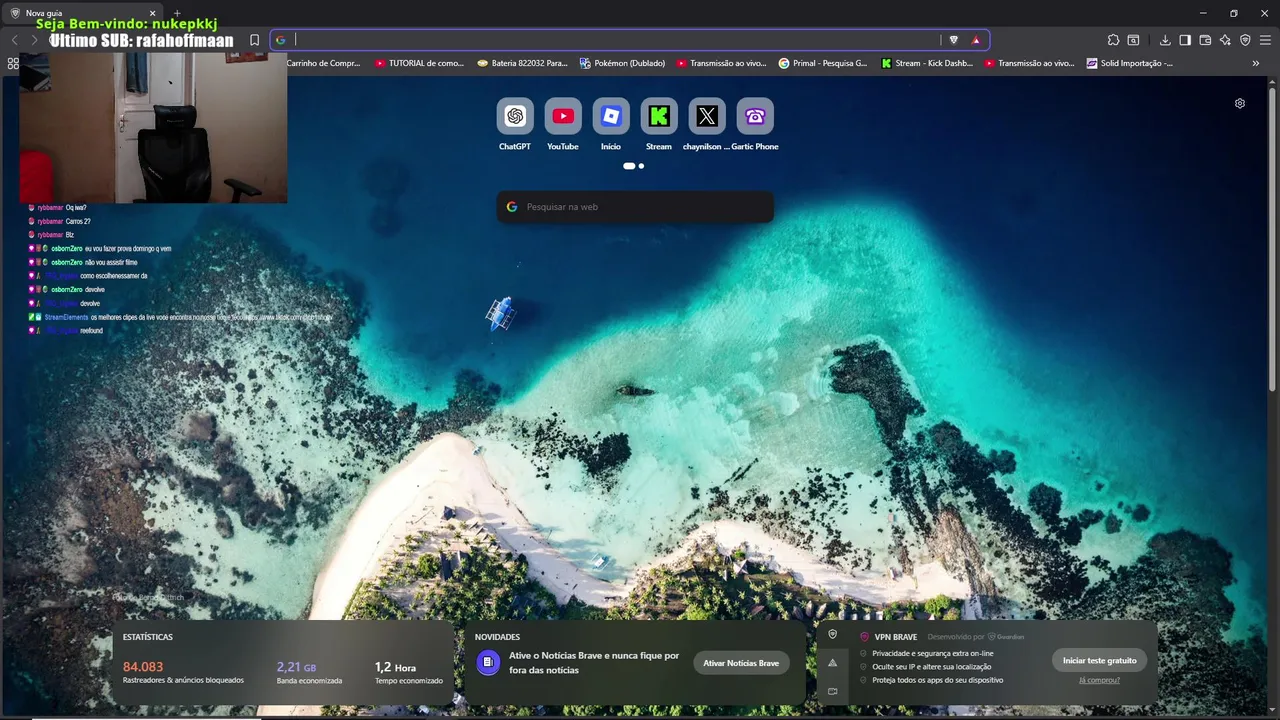Open the TUTORIAL de como... bookmark
Screen dimensions: 1280x720
point(419,63)
